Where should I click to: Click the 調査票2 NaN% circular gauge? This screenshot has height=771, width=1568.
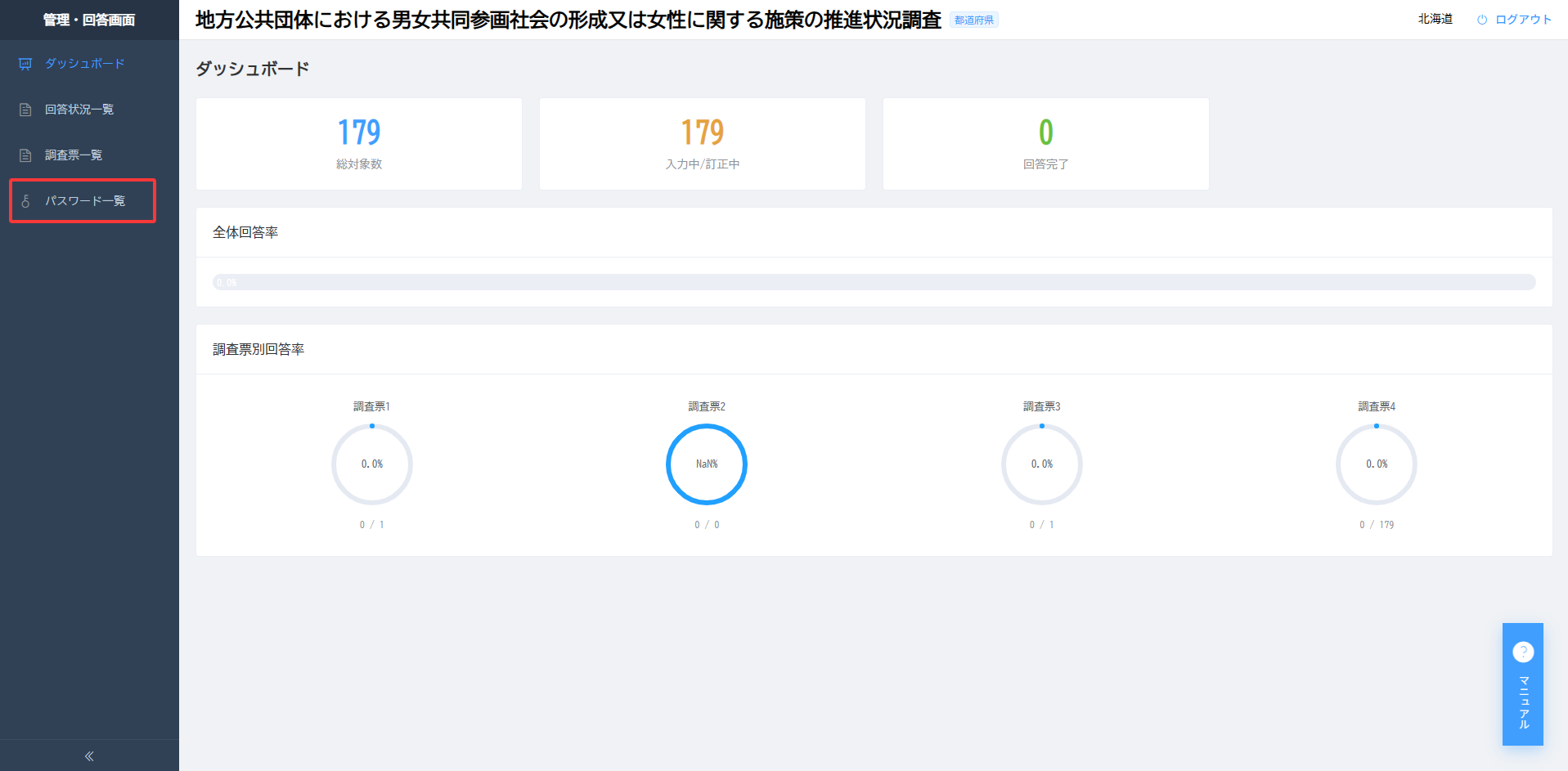[x=707, y=464]
